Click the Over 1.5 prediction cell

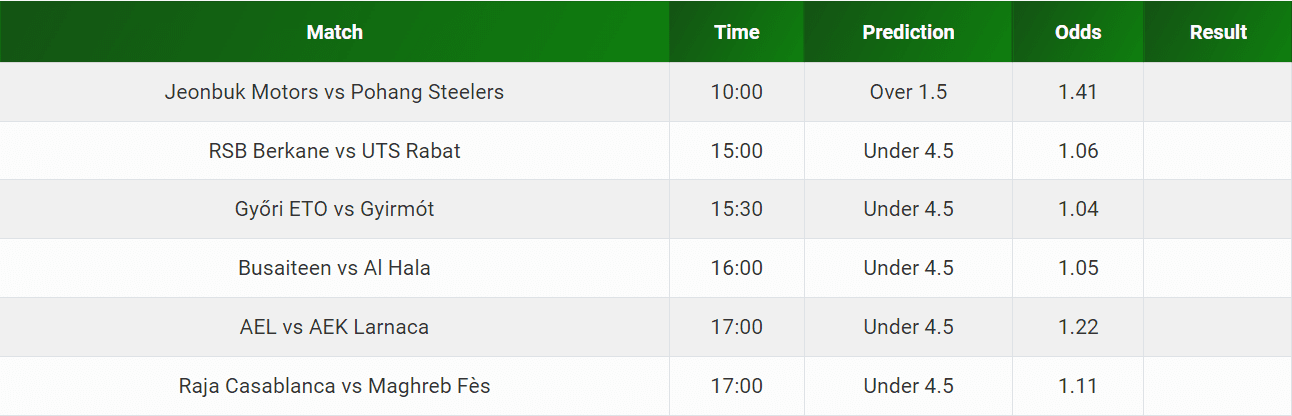point(908,92)
